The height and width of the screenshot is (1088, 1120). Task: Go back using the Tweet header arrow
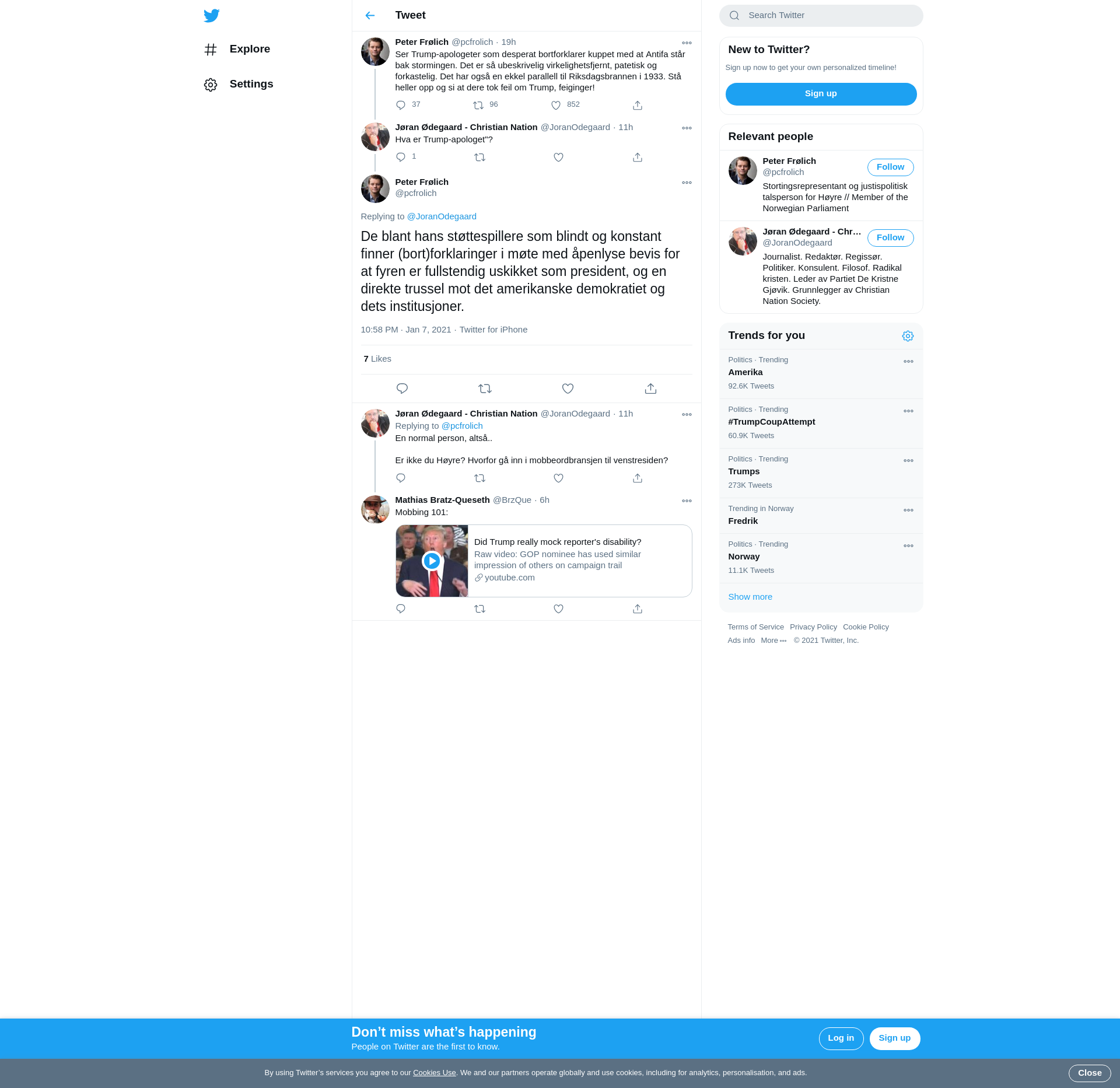click(370, 16)
